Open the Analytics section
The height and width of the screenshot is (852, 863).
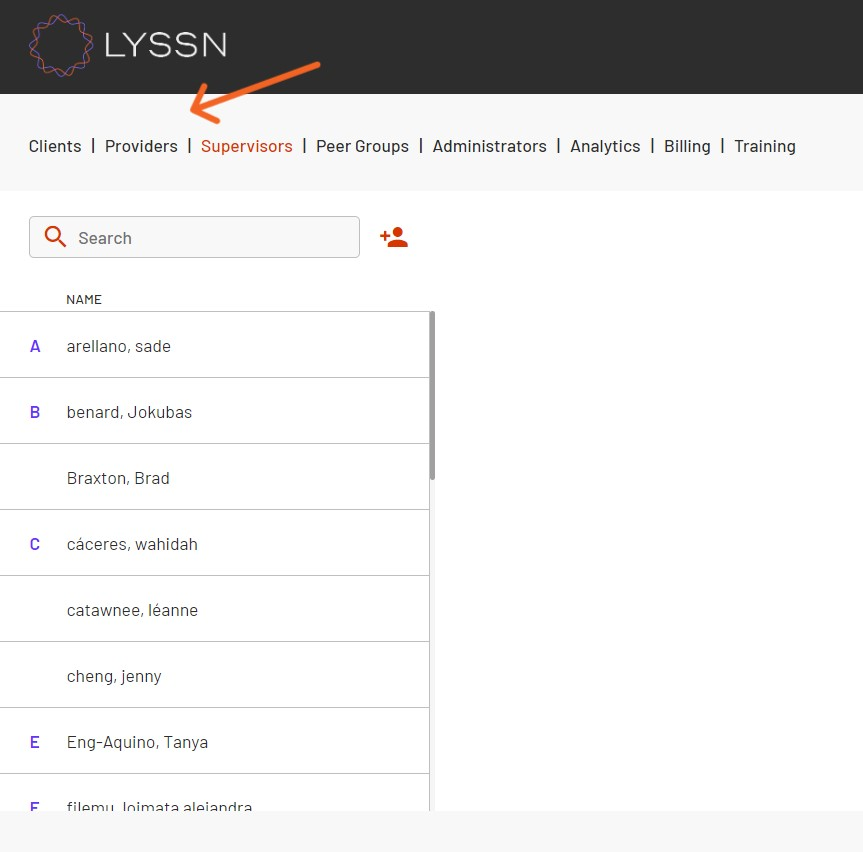[605, 146]
